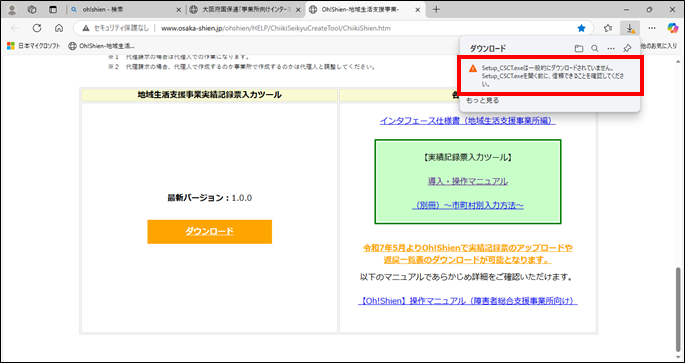The image size is (685, 363).
Task: Open browser settings and more menu
Action: click(x=652, y=28)
